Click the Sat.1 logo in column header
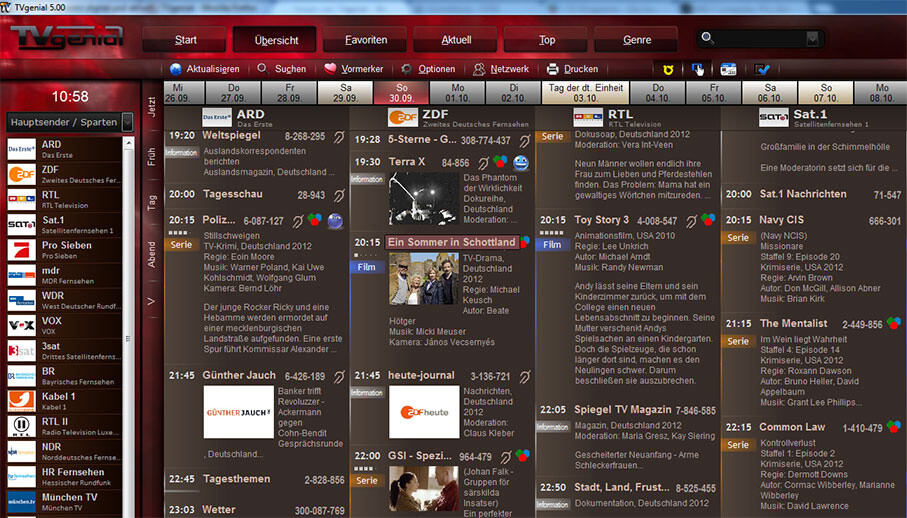The width and height of the screenshot is (907, 518). click(774, 117)
